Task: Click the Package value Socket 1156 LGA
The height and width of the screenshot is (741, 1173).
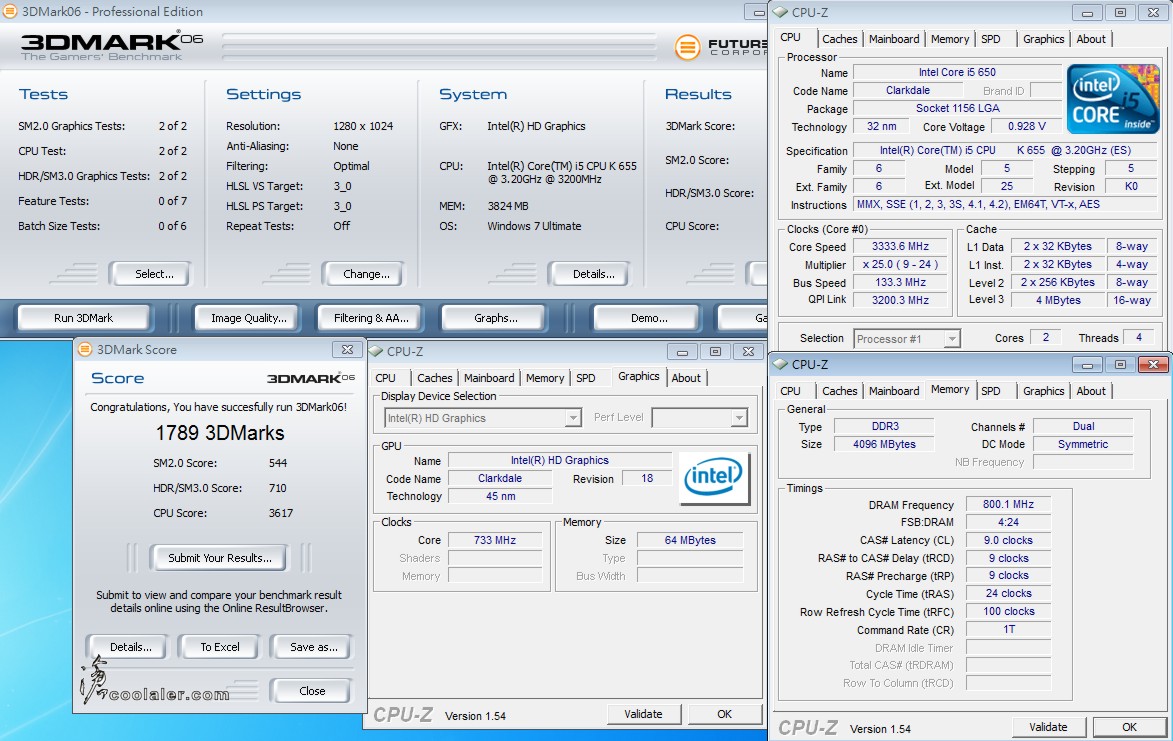Action: (x=957, y=108)
